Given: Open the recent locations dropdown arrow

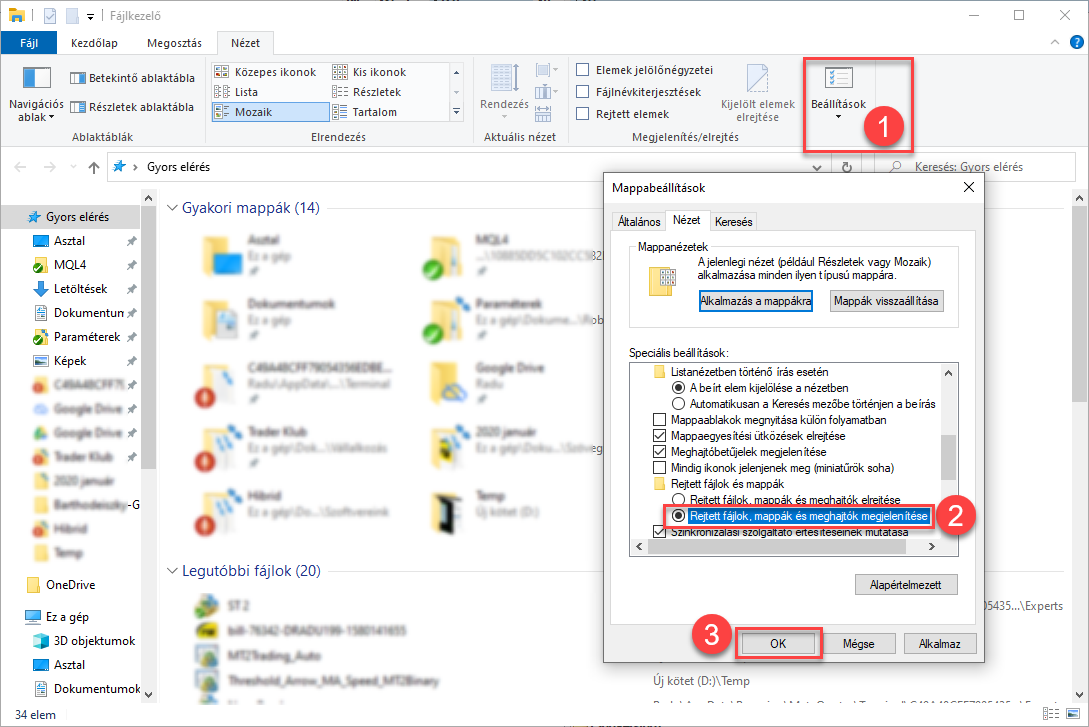Looking at the screenshot, I should click(74, 167).
